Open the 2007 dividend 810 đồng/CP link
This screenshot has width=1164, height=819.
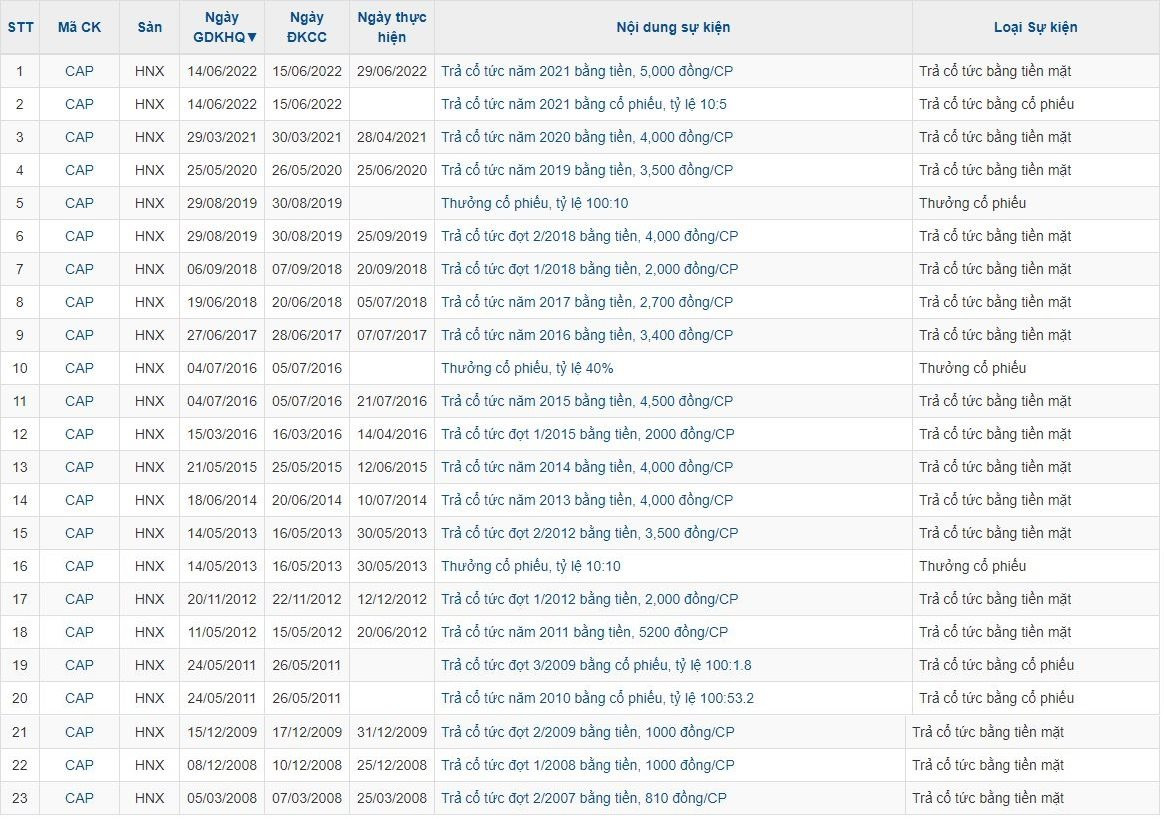coord(583,798)
